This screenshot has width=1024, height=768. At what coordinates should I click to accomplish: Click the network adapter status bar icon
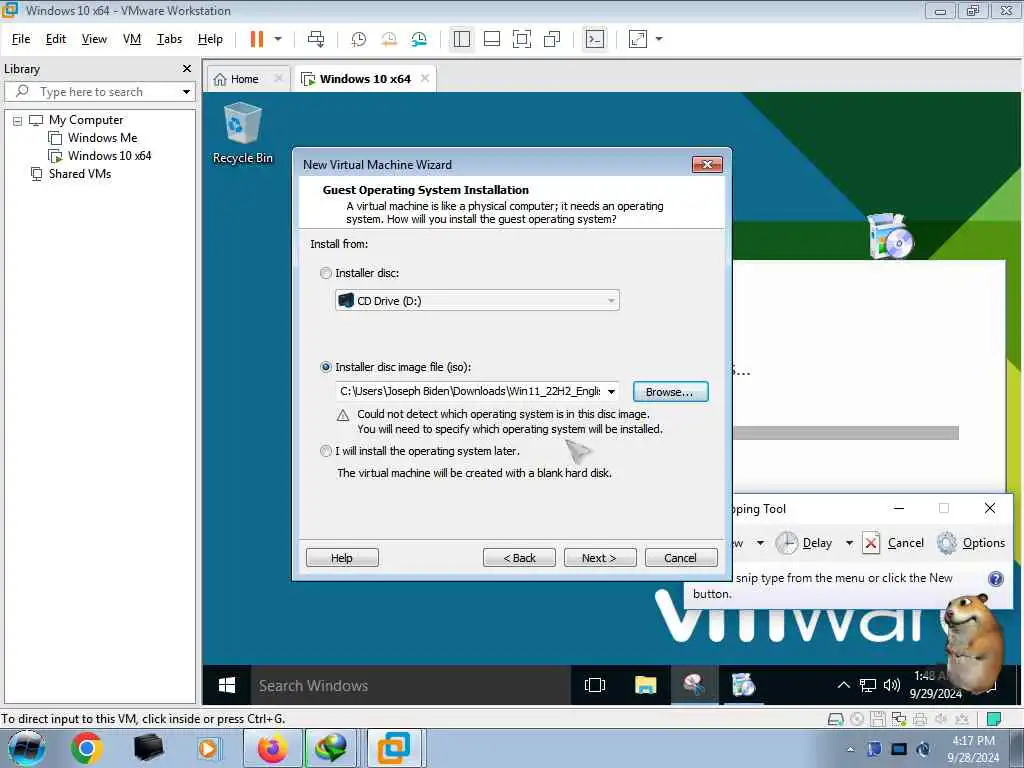899,719
